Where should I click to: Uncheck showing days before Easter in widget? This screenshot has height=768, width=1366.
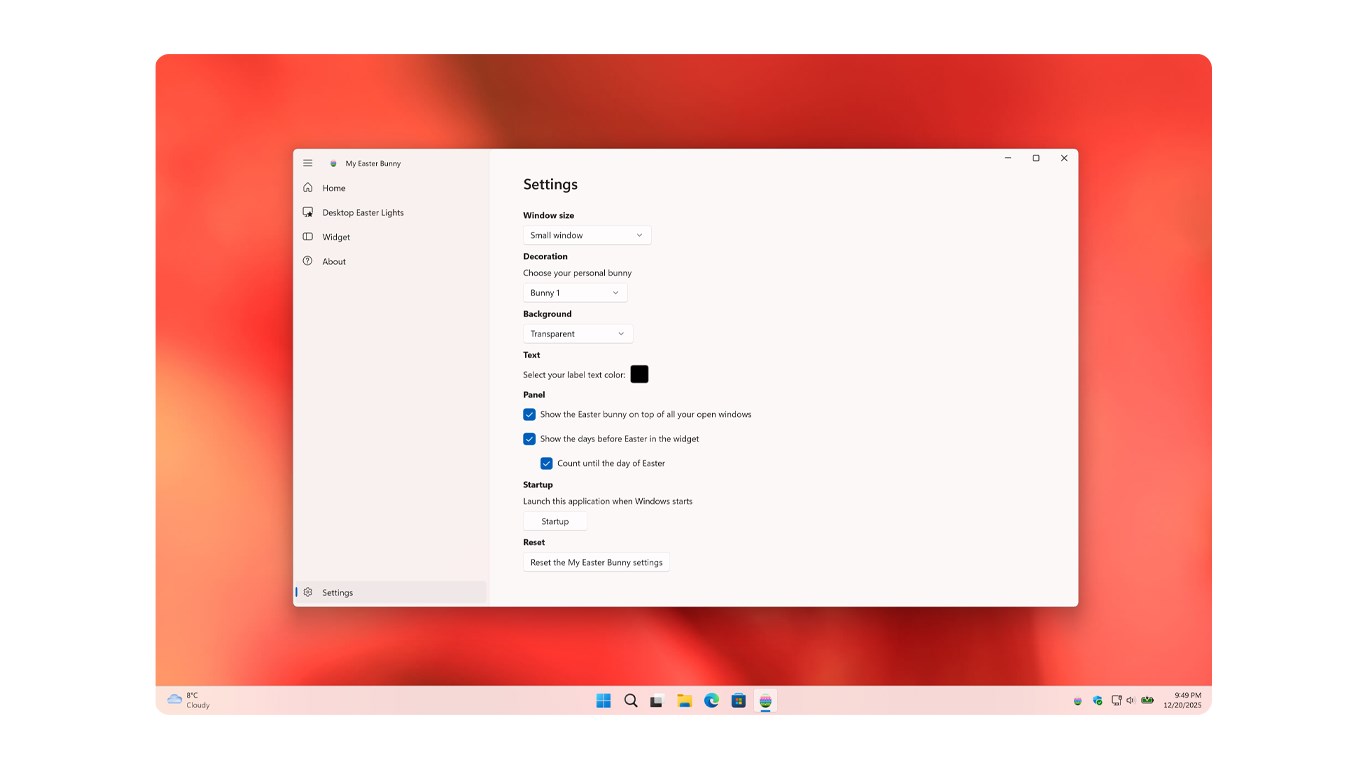tap(529, 439)
